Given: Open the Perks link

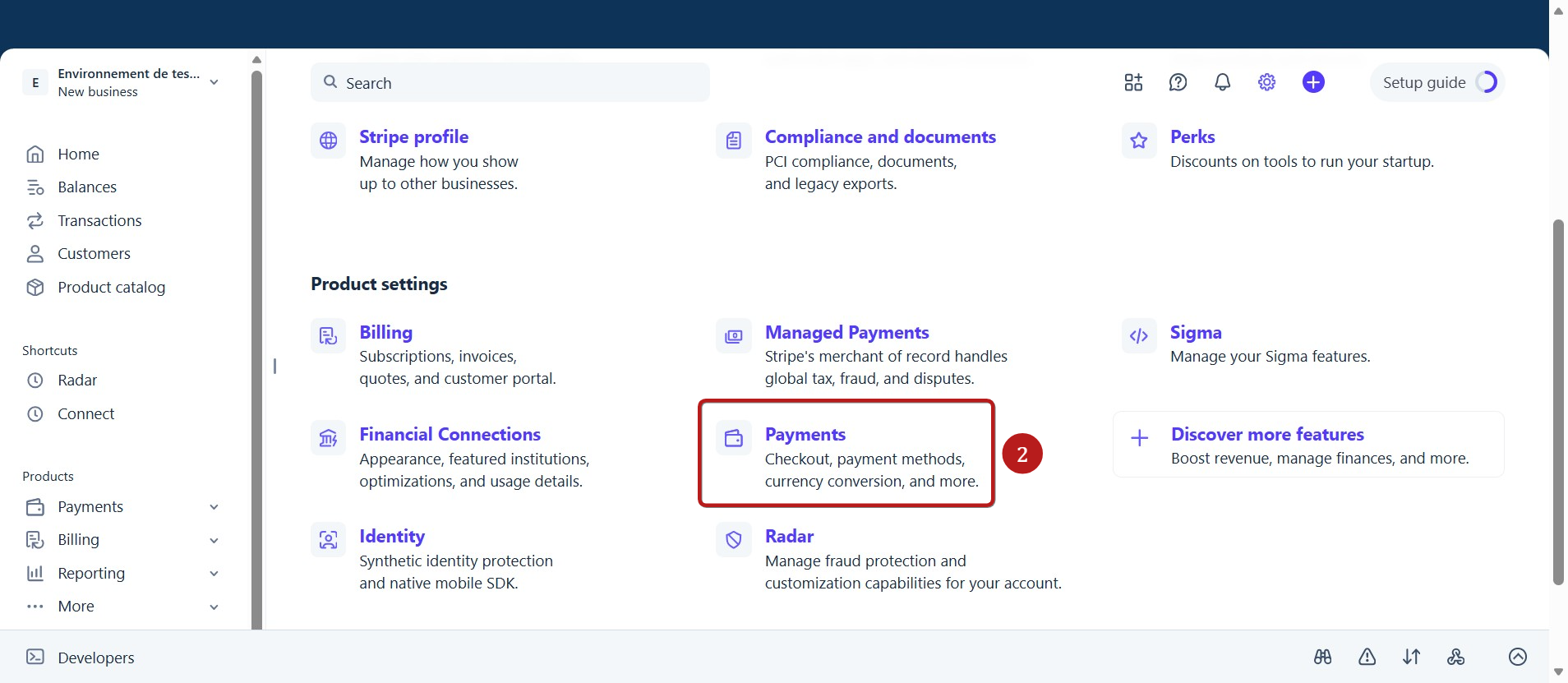Looking at the screenshot, I should (1192, 136).
